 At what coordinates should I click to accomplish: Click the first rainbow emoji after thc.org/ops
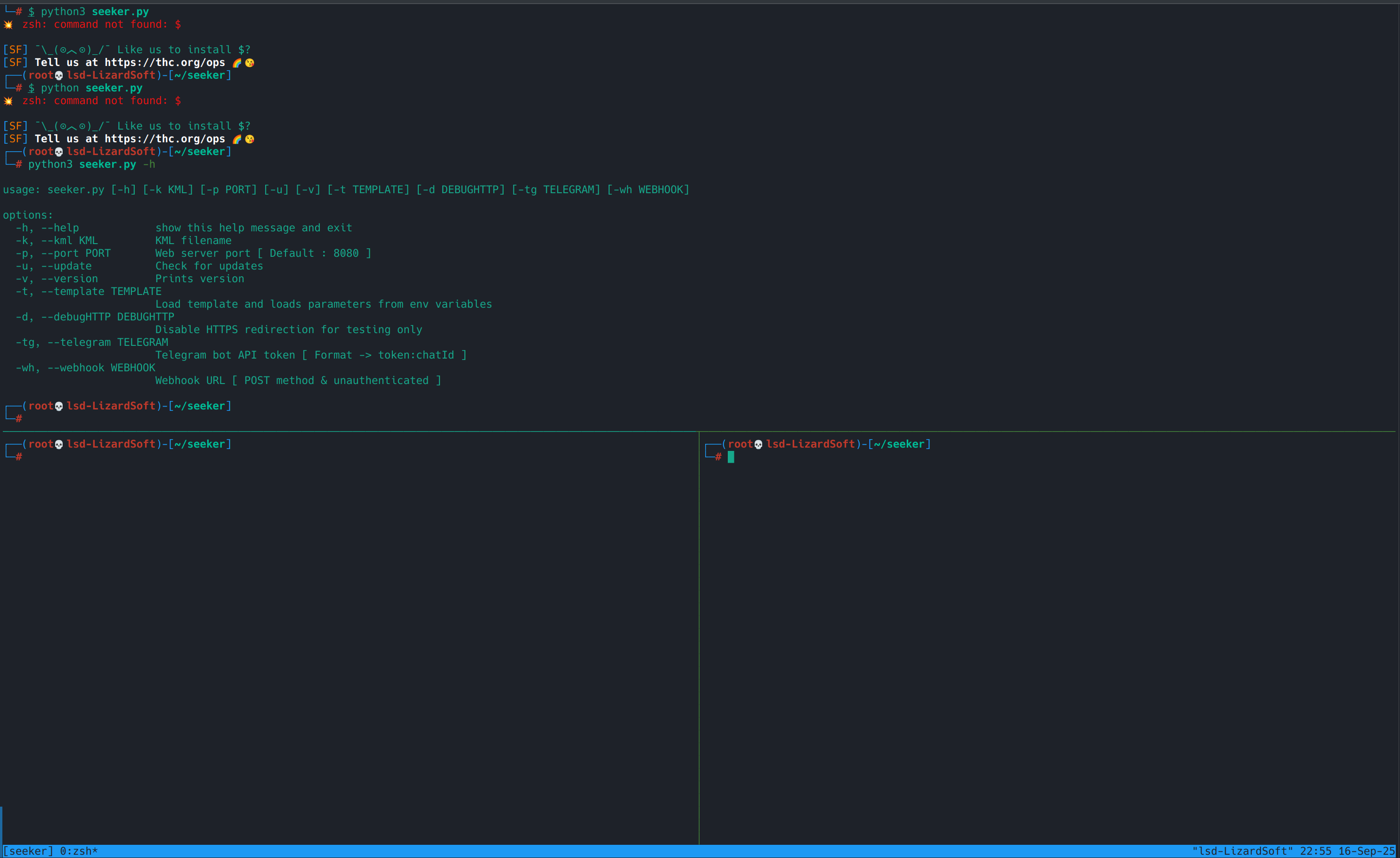coord(236,63)
